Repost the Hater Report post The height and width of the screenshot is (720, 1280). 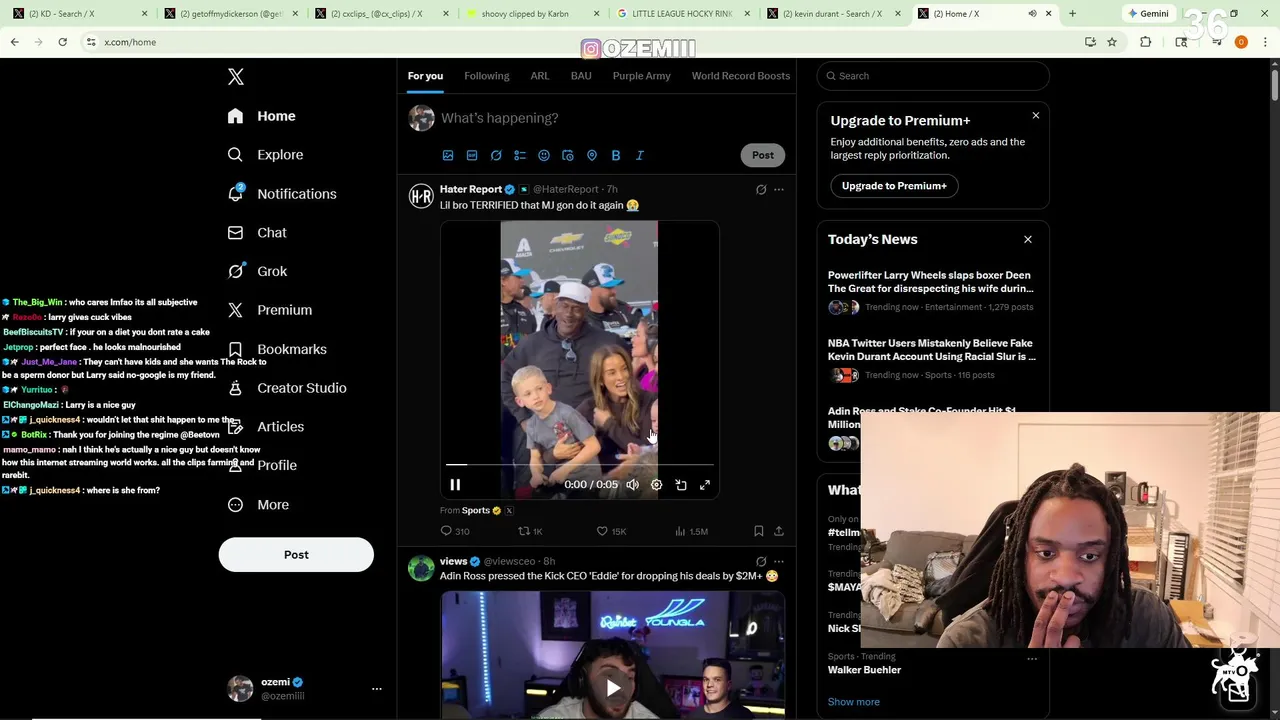(x=530, y=531)
